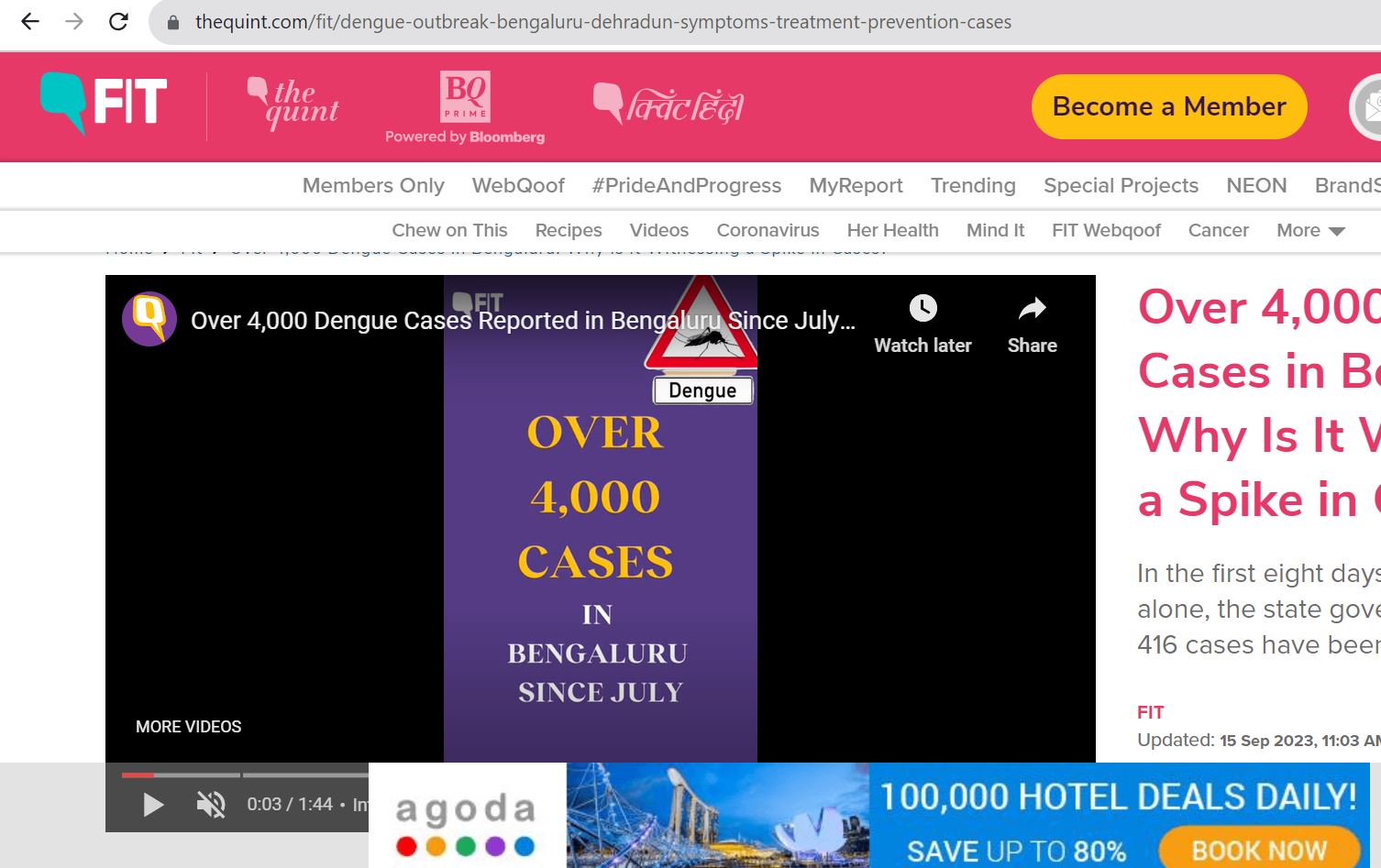This screenshot has height=868, width=1381.
Task: Open The Quint logo link
Action: [x=293, y=104]
